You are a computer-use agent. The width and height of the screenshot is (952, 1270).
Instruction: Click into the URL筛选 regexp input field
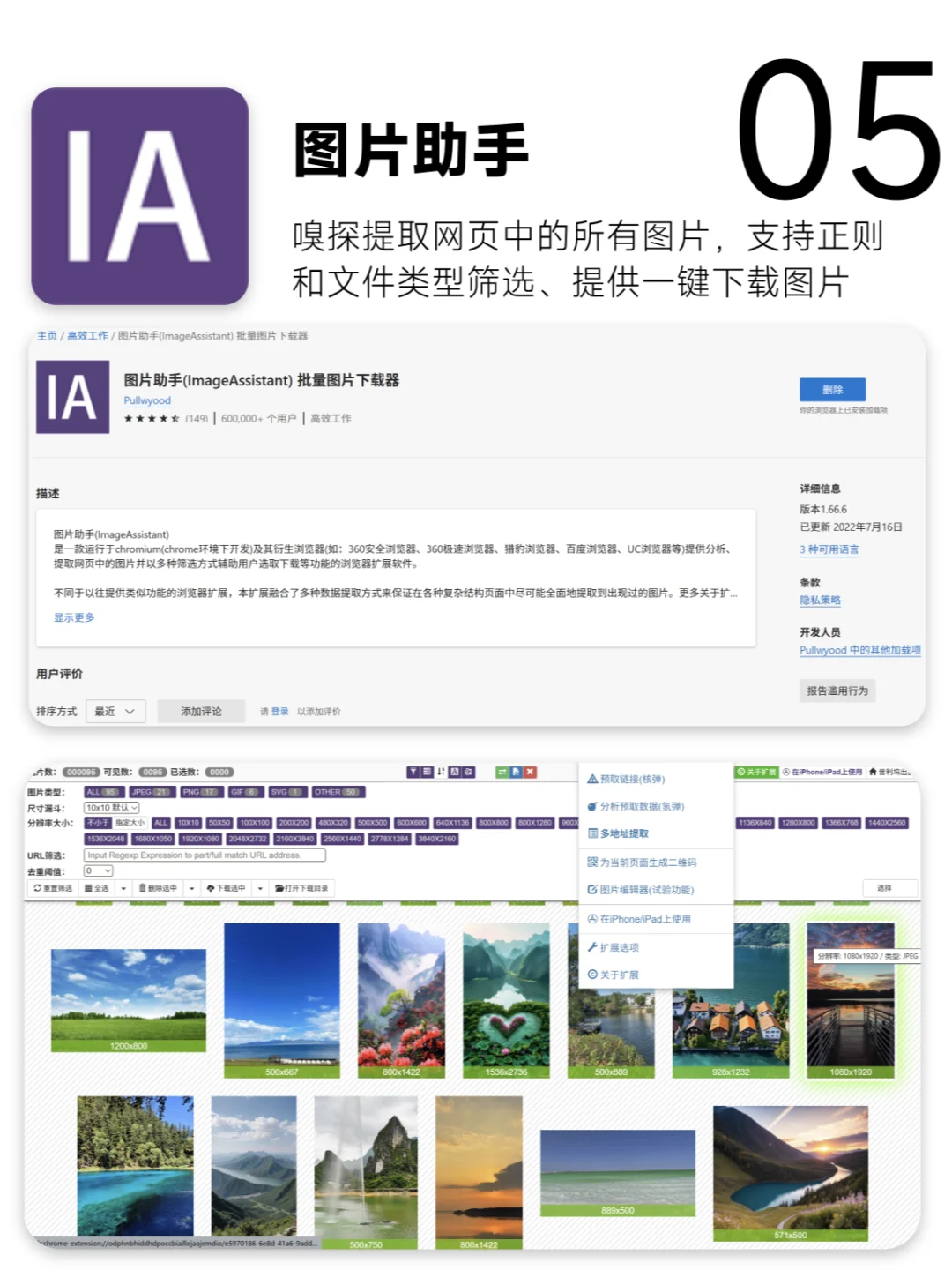[205, 855]
